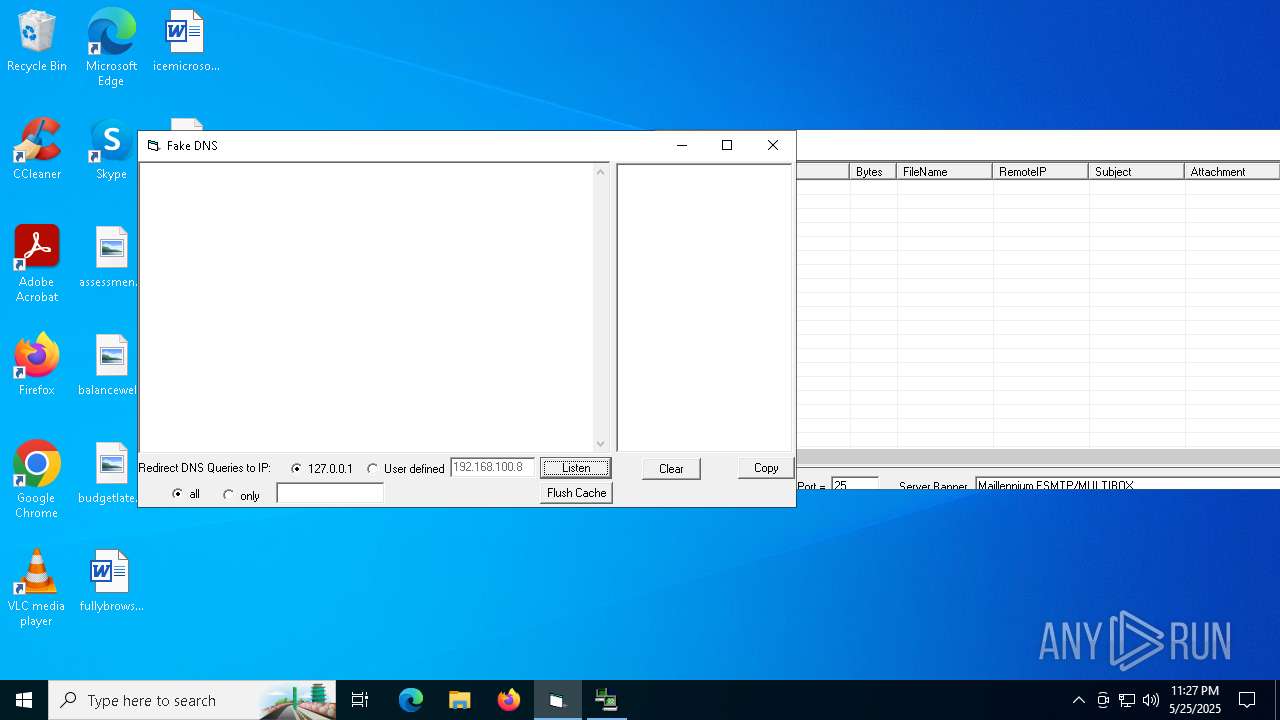Sort by RemoteIP column header

(1040, 172)
